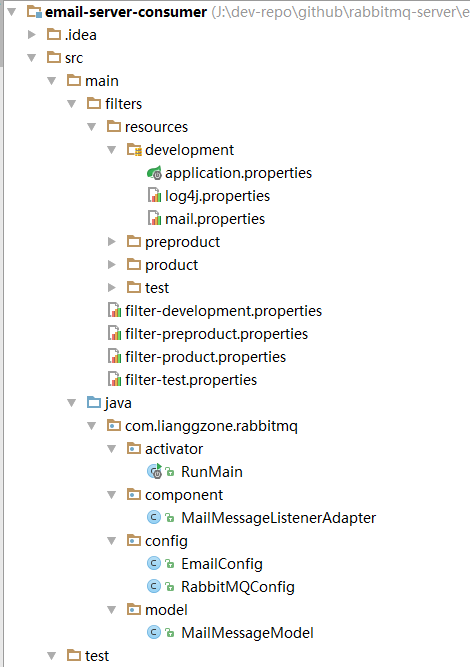This screenshot has width=470, height=667.
Task: Click the development resources-root folder icon
Action: [134, 149]
